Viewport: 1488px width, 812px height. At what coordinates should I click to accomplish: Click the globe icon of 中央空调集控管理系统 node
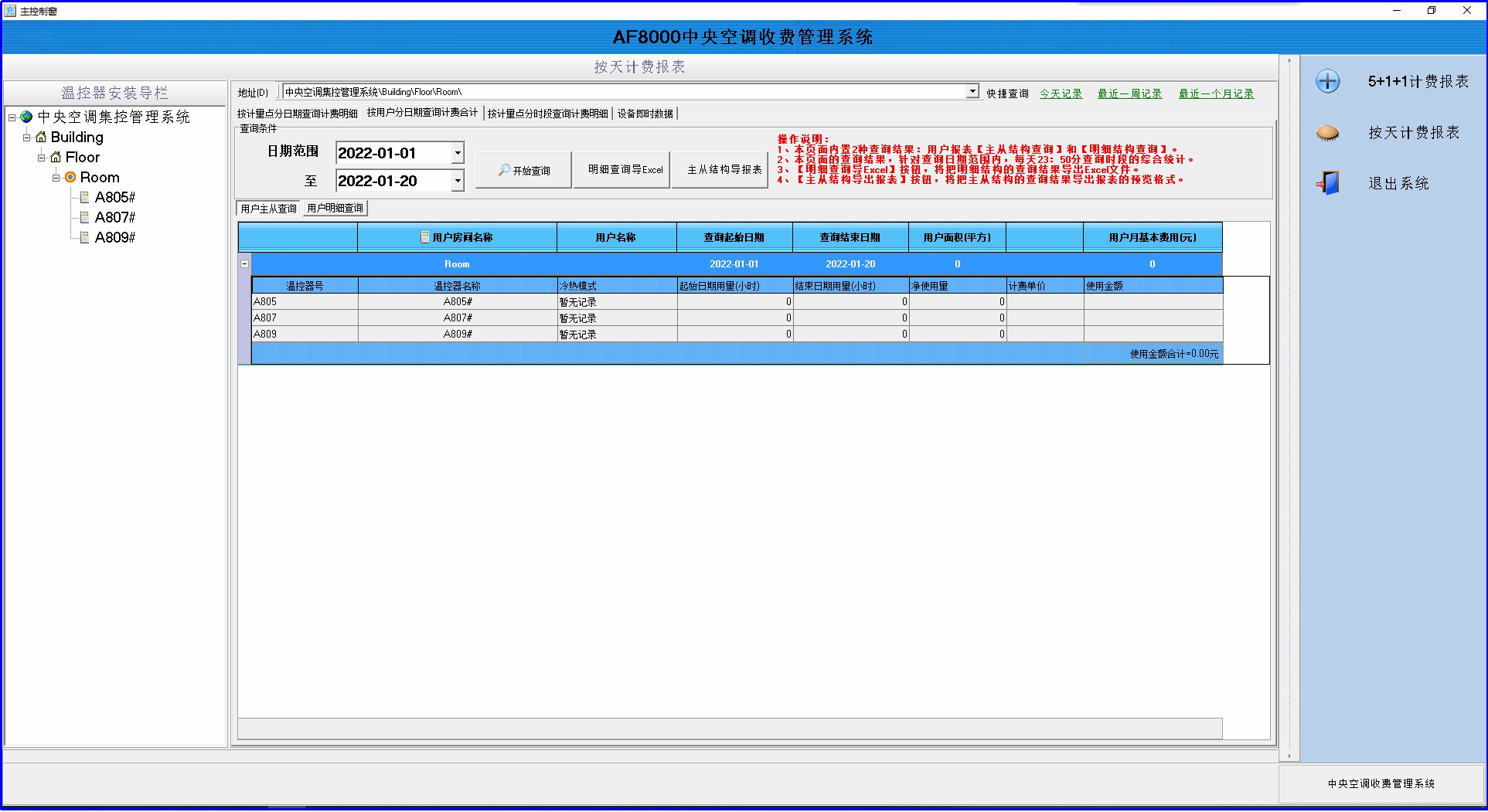(27, 117)
